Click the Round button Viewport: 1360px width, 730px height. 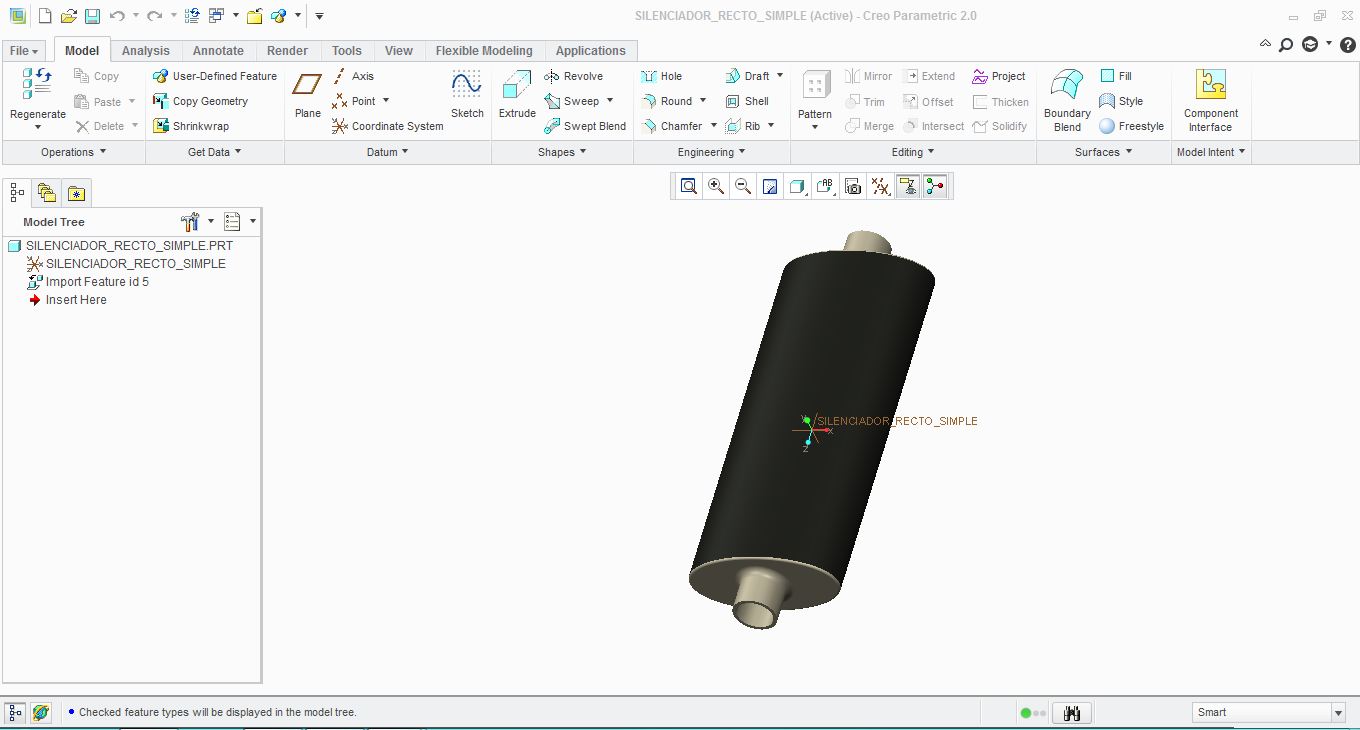coord(667,101)
